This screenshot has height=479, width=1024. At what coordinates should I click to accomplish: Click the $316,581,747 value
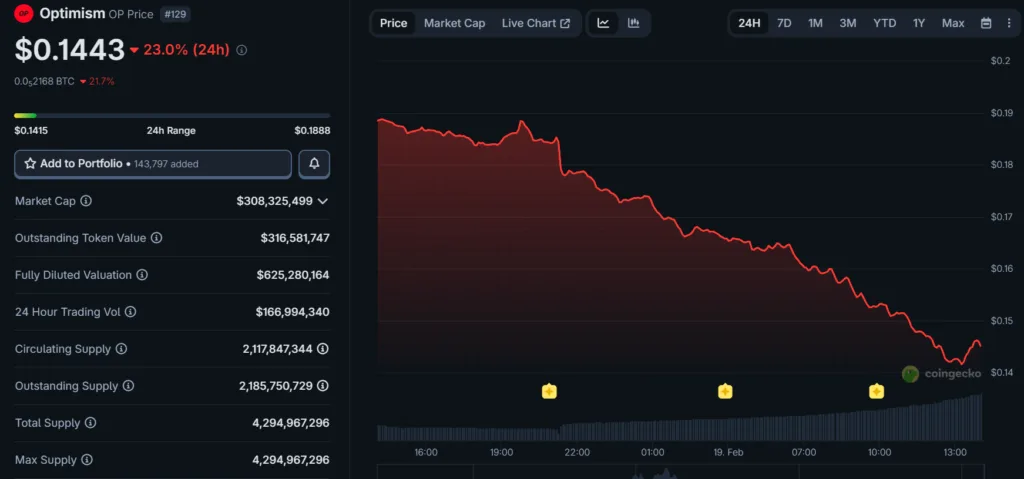click(295, 238)
